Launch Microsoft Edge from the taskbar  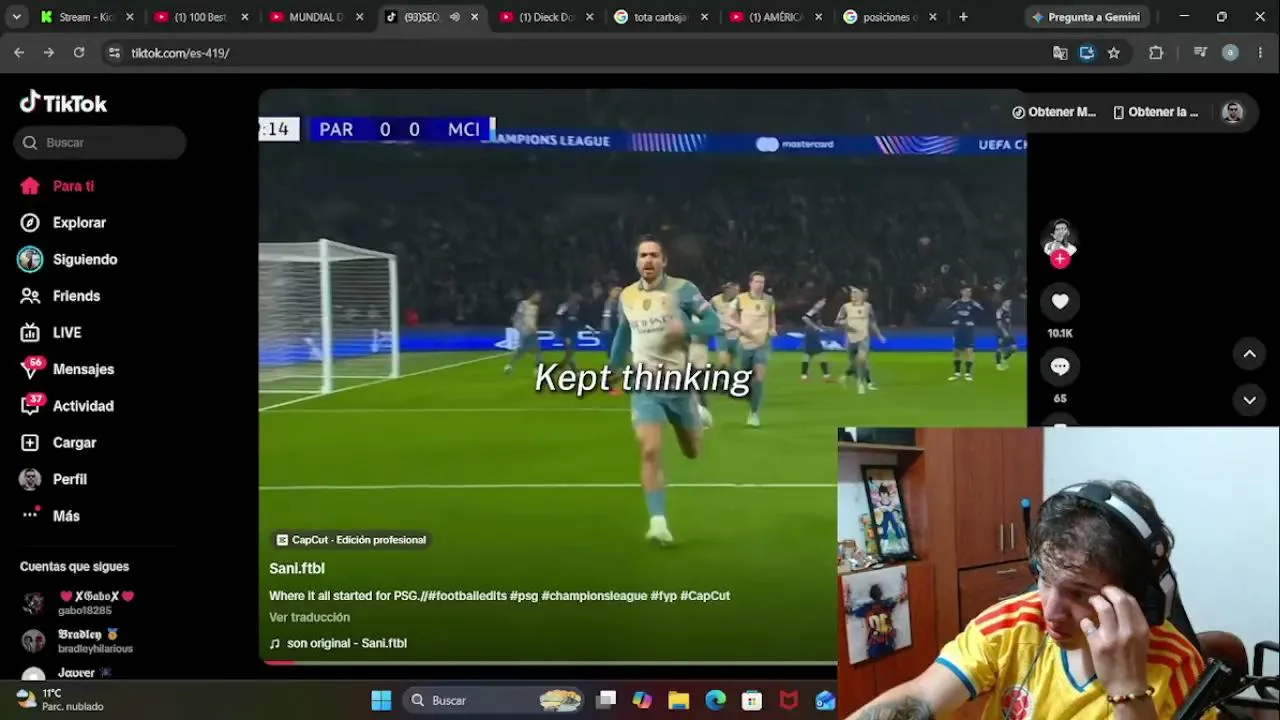[715, 700]
